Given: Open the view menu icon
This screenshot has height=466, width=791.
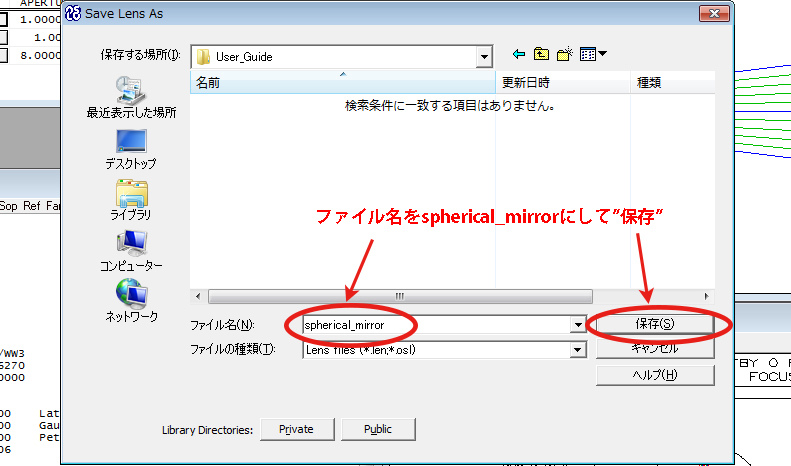Looking at the screenshot, I should (593, 55).
